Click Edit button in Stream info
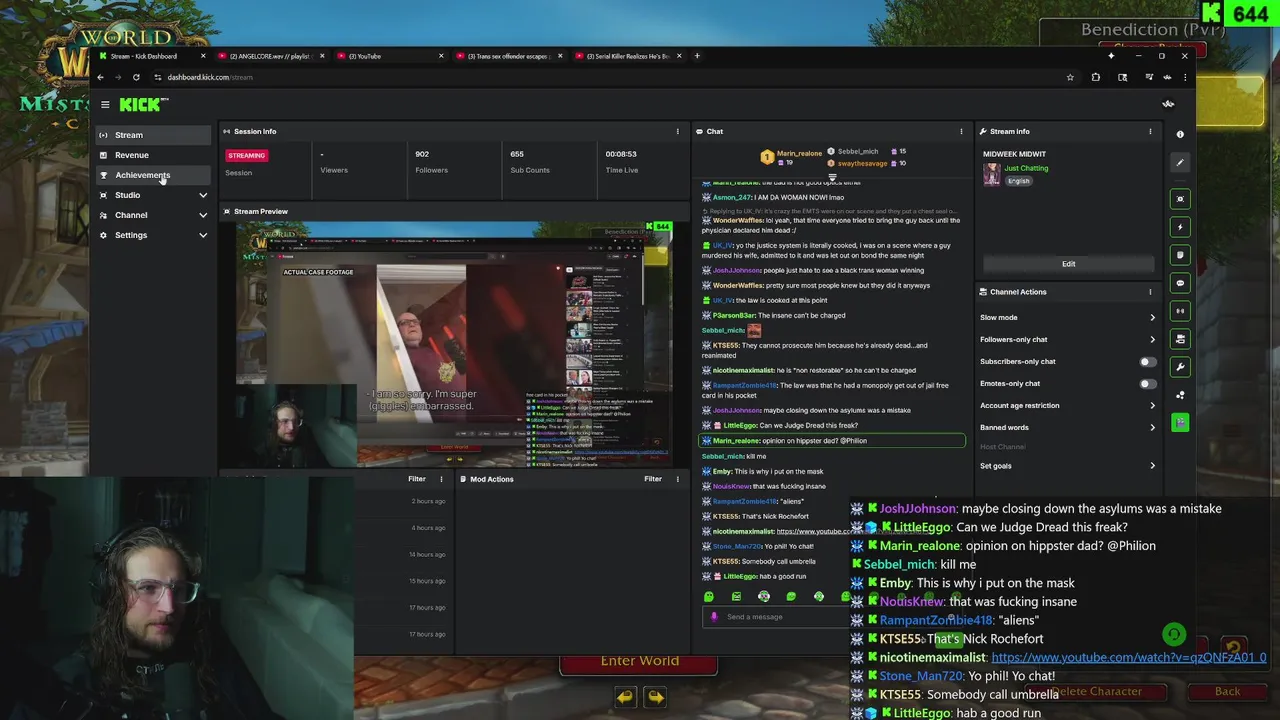 click(1068, 264)
